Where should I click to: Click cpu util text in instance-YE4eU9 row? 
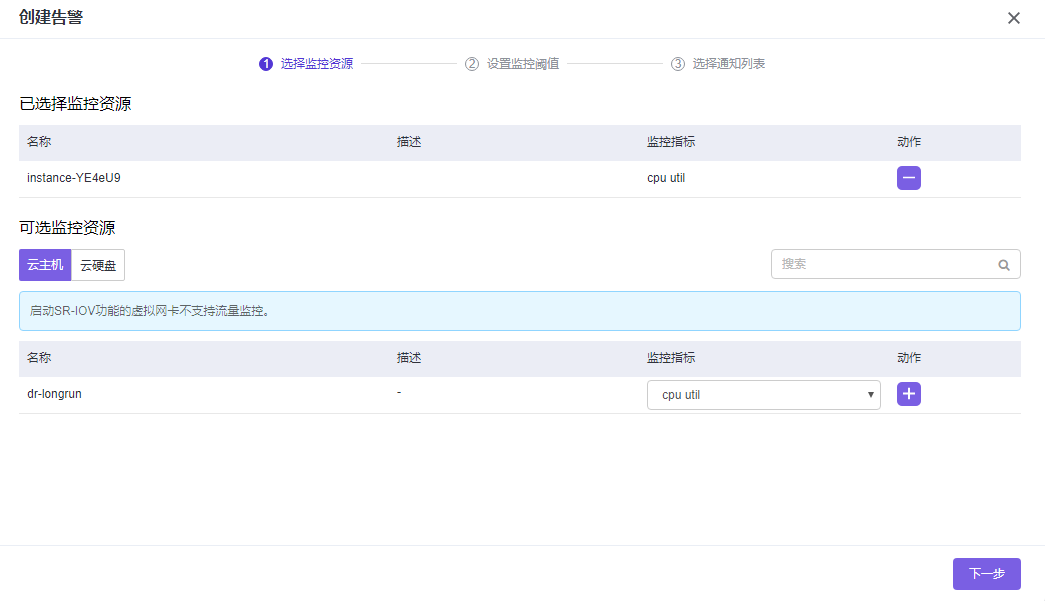coord(666,178)
